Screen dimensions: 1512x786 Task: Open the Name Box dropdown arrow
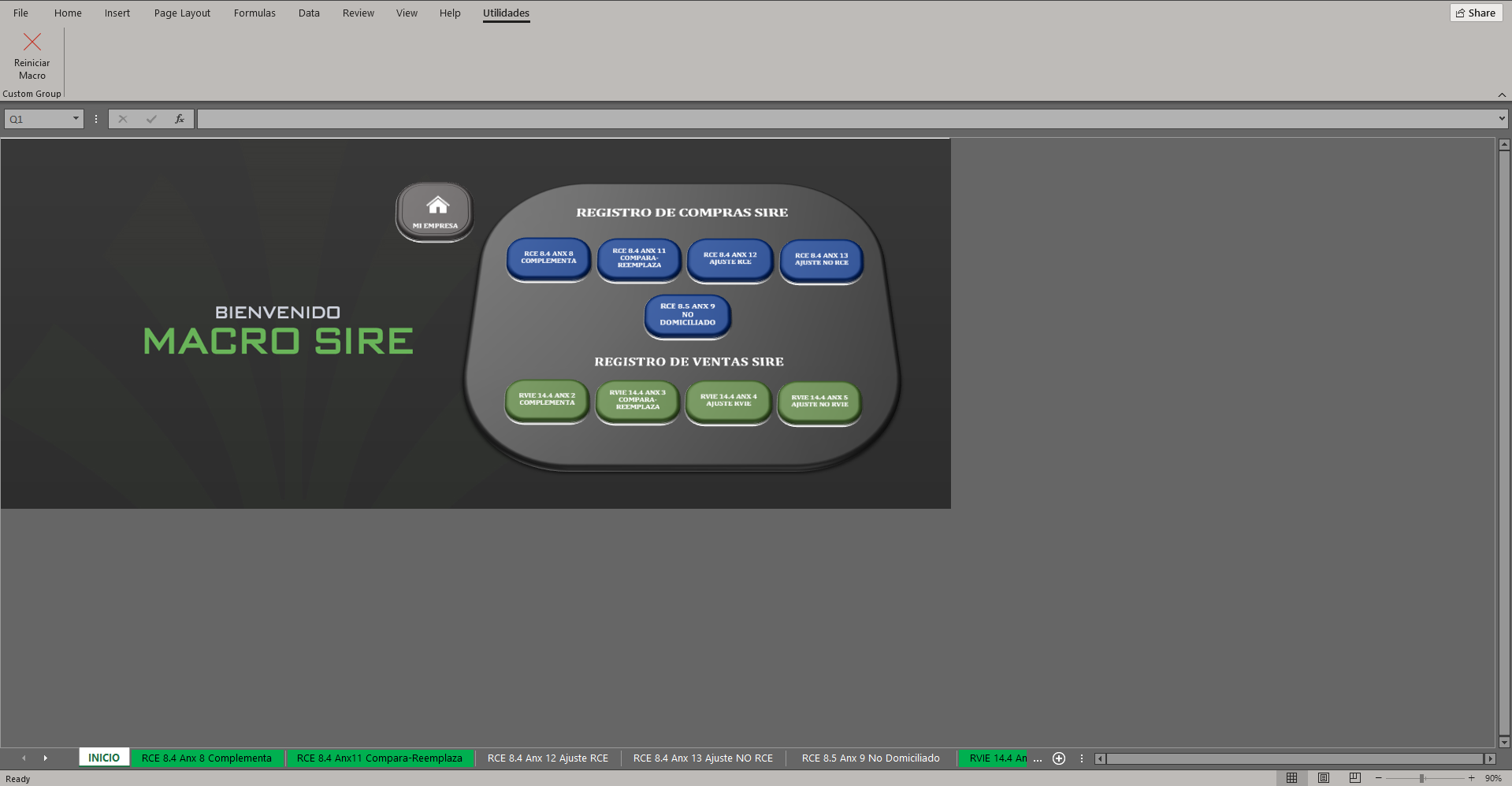coord(76,119)
